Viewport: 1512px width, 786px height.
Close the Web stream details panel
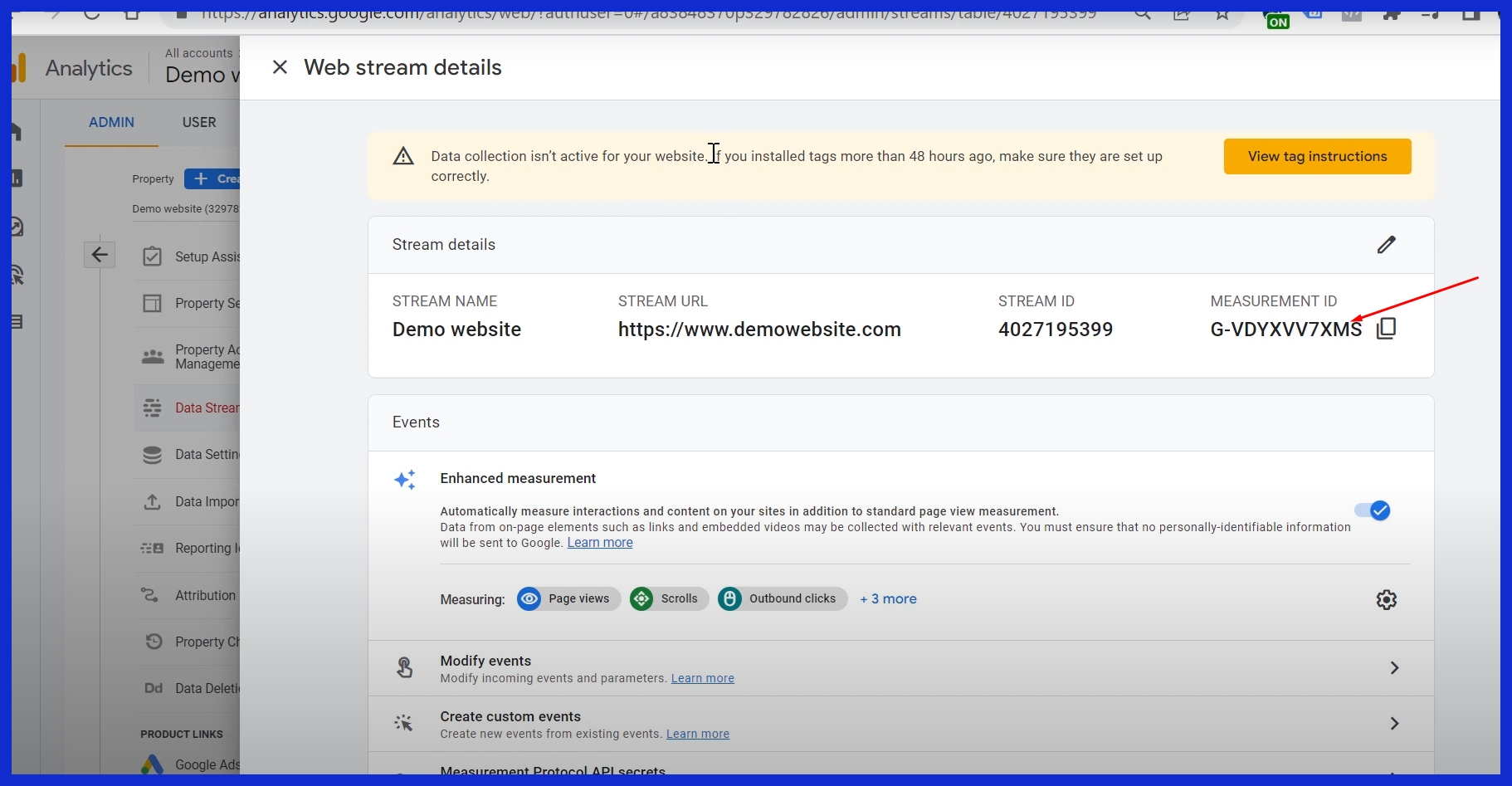[x=280, y=67]
